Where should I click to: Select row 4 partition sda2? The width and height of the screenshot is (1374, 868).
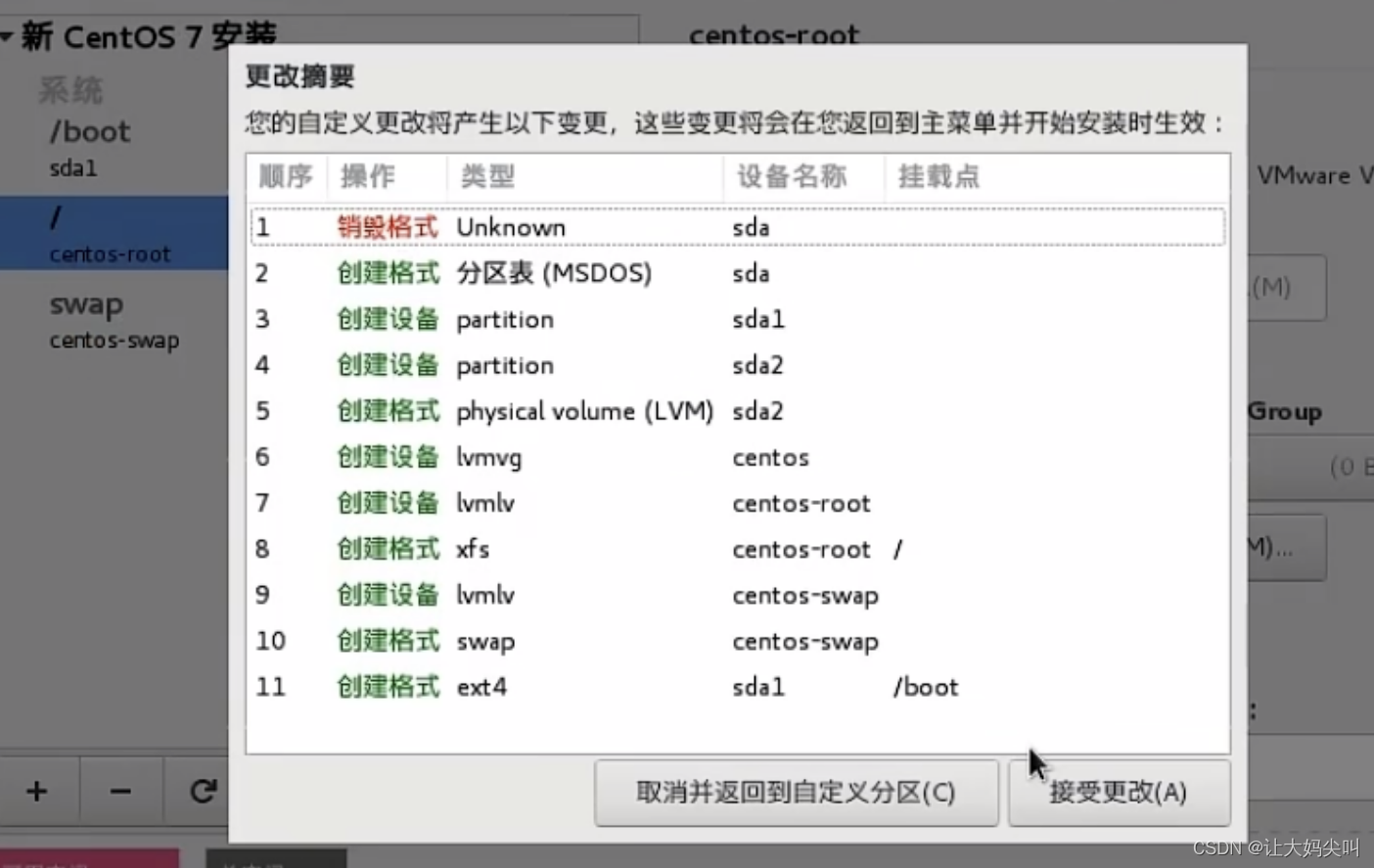click(x=738, y=365)
